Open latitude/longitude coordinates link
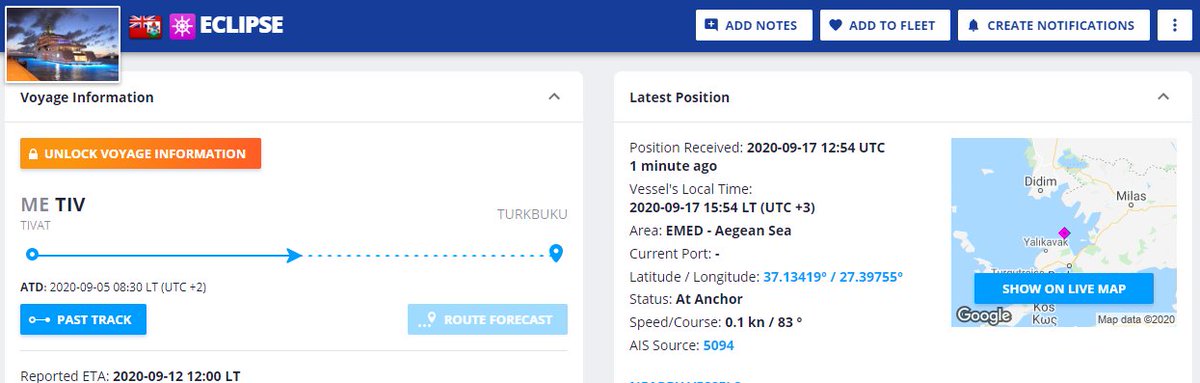 point(834,276)
